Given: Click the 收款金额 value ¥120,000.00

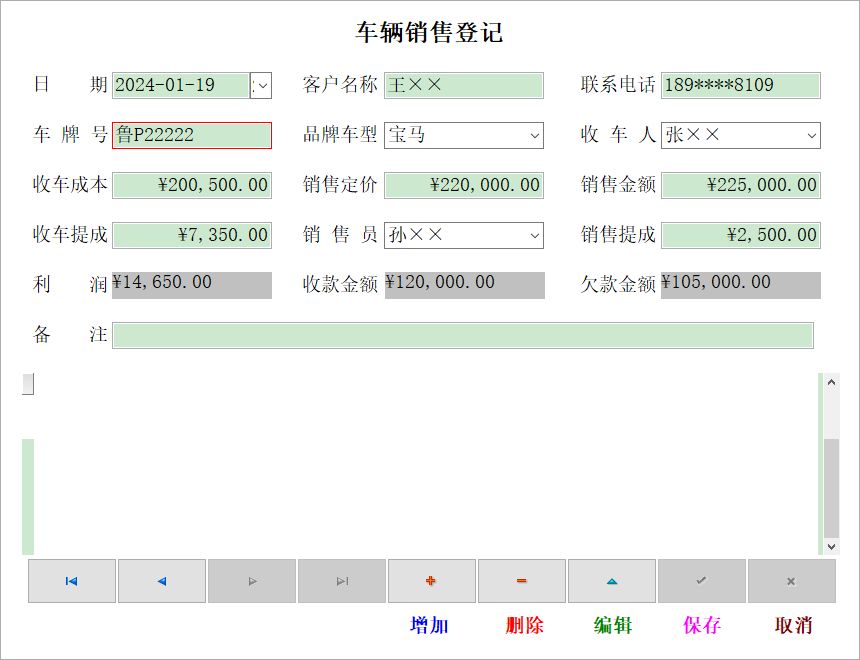Looking at the screenshot, I should [x=465, y=285].
